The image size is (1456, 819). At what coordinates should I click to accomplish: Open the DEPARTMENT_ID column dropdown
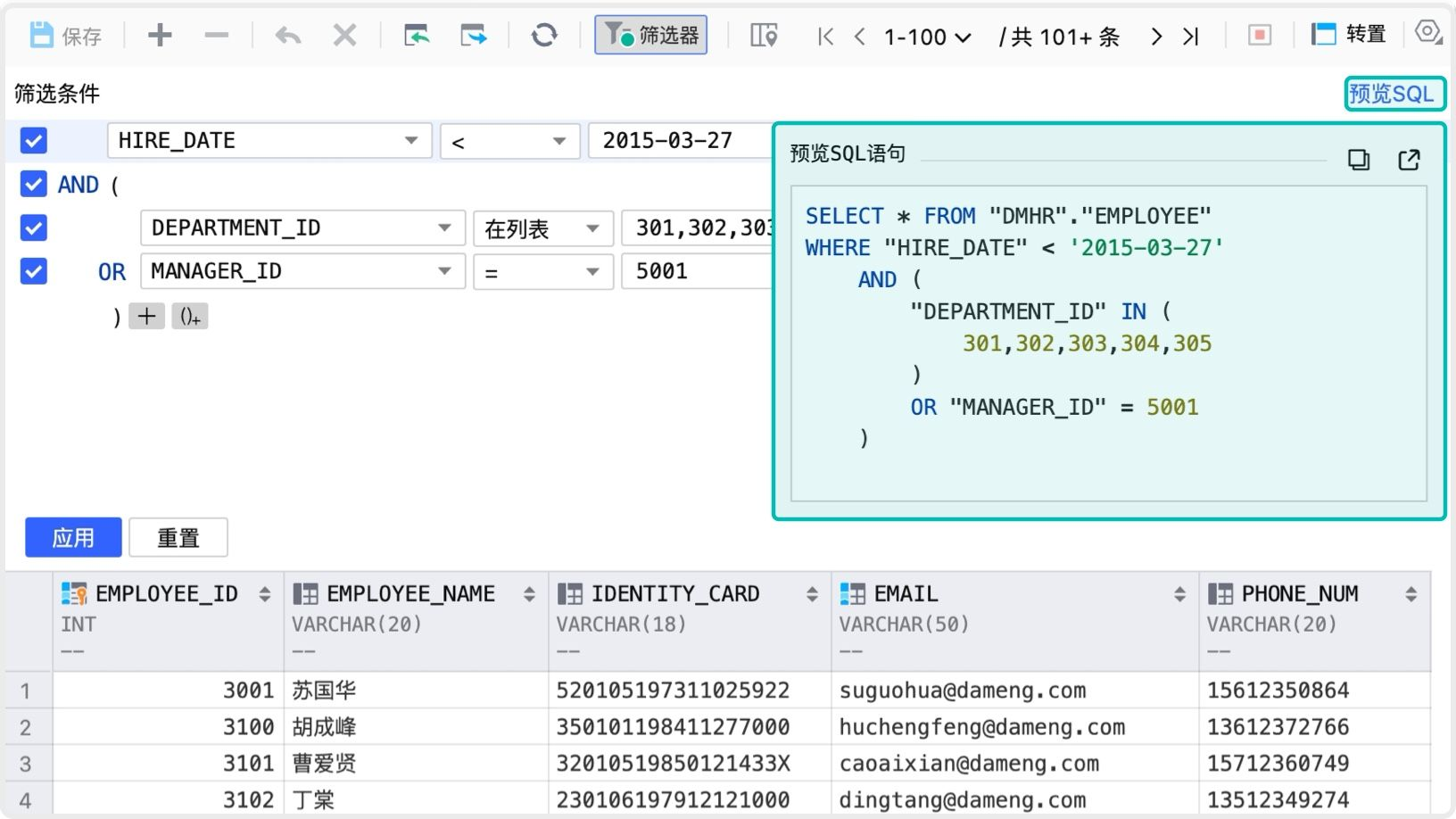point(302,228)
